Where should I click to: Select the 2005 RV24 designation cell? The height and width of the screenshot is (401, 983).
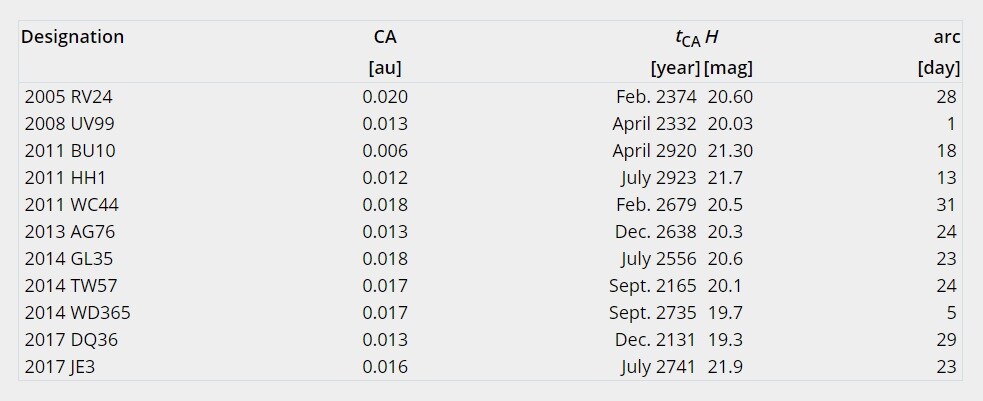click(x=69, y=97)
